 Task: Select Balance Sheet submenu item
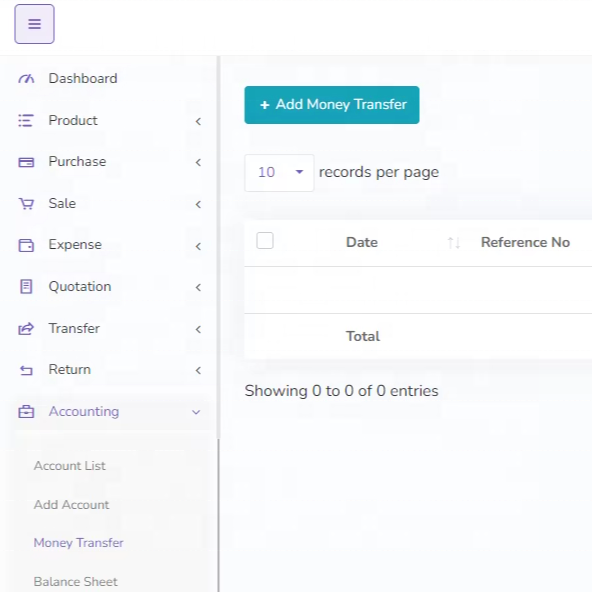coord(76,581)
